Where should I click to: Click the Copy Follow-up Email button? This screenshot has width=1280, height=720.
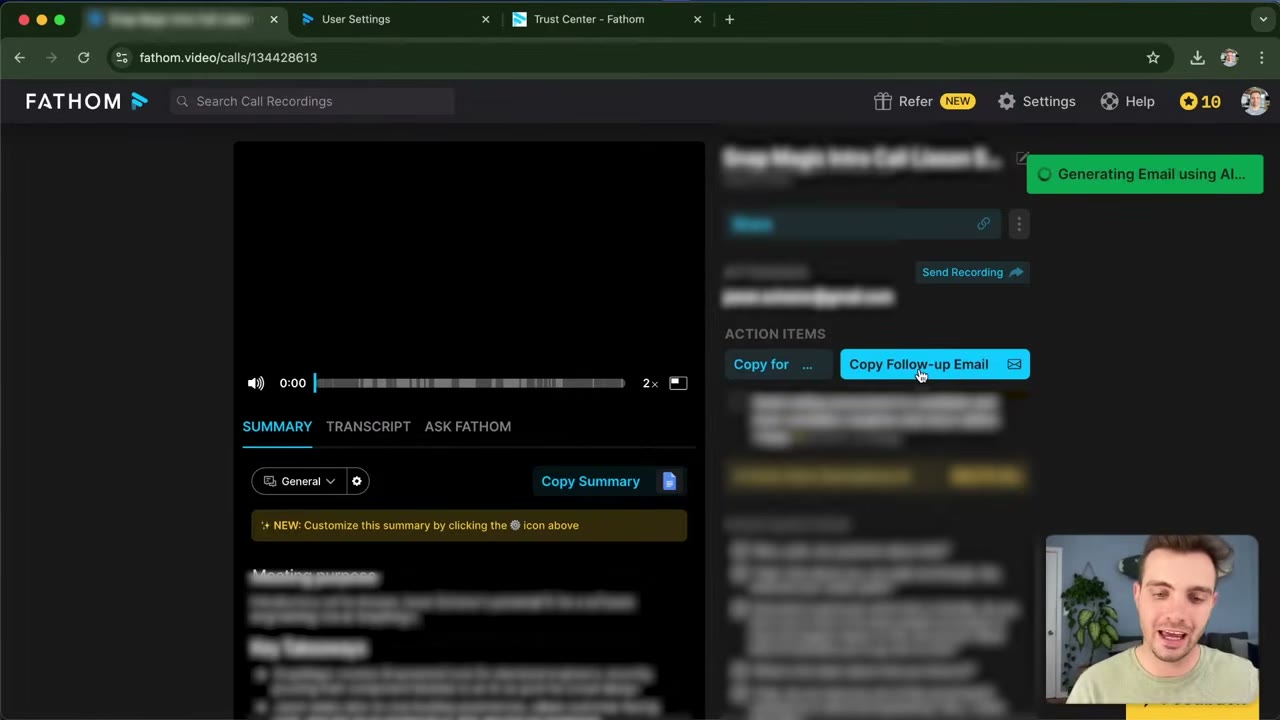pyautogui.click(x=935, y=364)
